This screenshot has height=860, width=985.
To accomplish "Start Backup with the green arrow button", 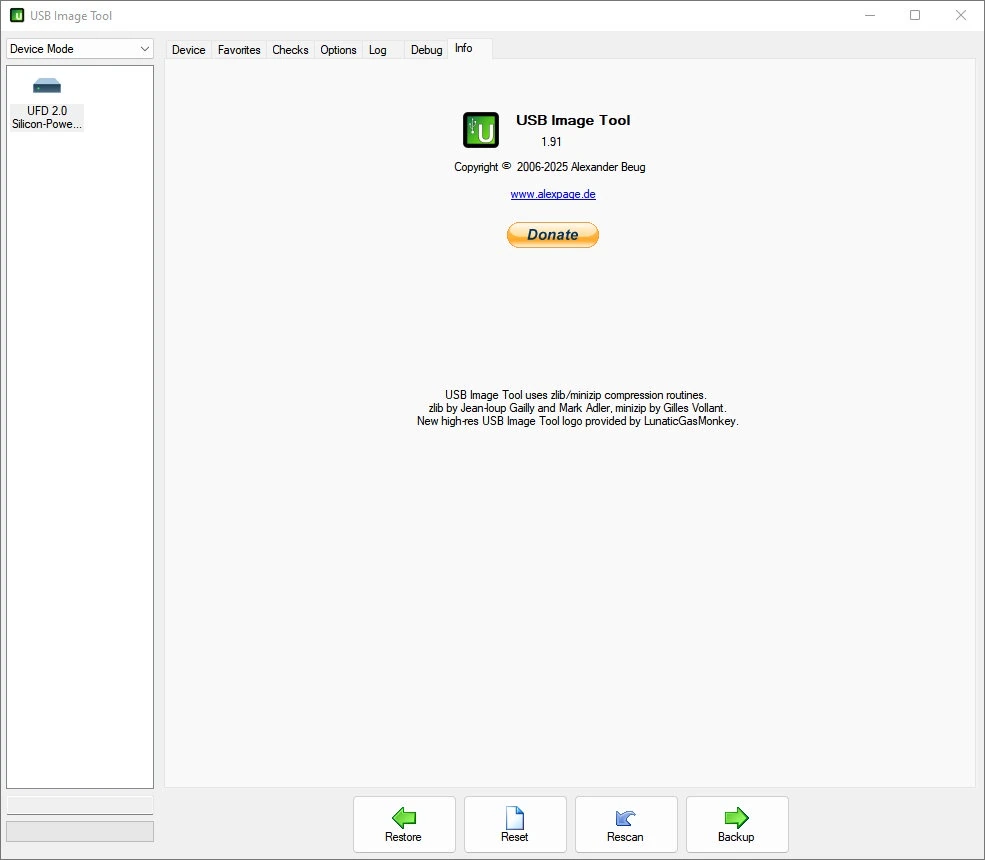I will pos(737,824).
